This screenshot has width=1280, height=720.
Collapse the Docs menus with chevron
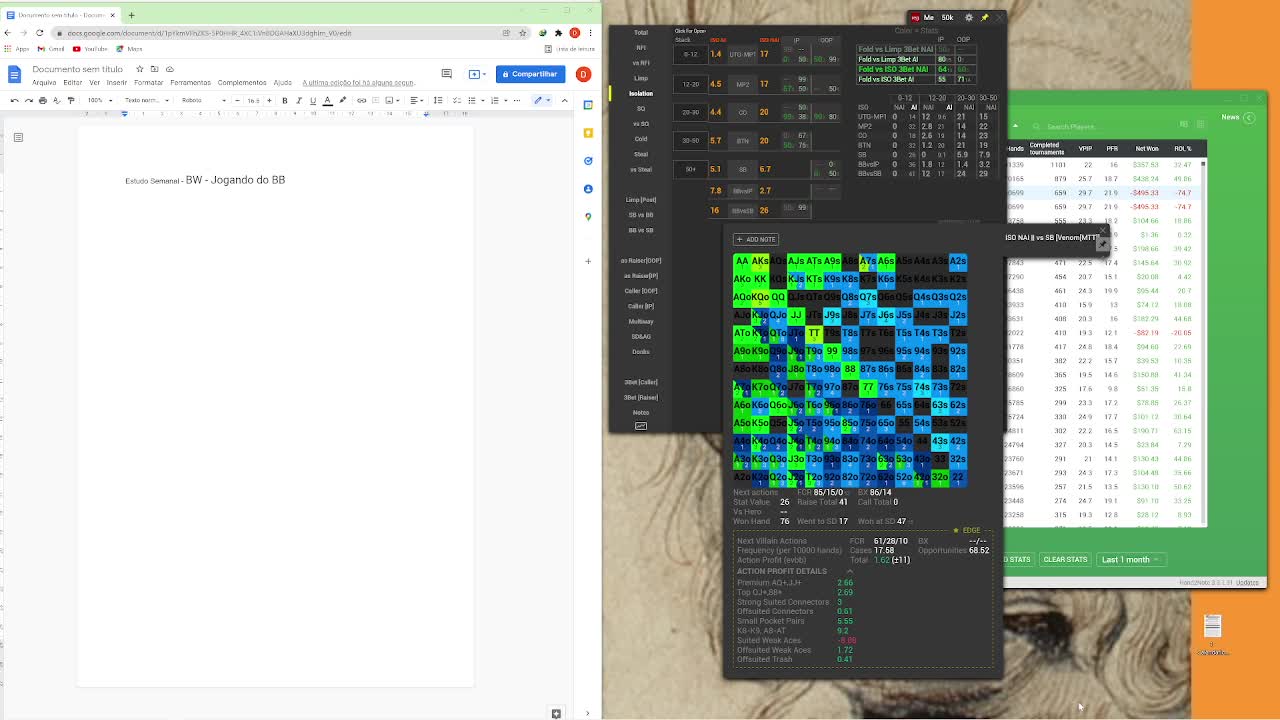point(564,100)
